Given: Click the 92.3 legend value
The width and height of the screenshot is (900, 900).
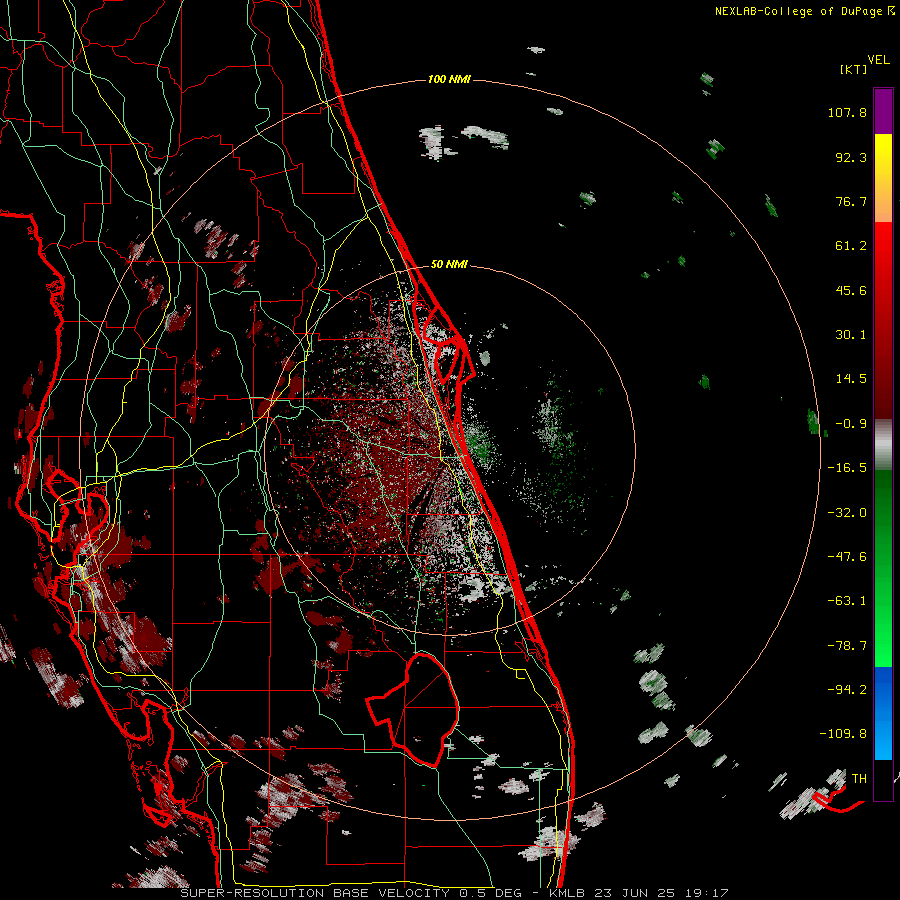Looking at the screenshot, I should (851, 157).
